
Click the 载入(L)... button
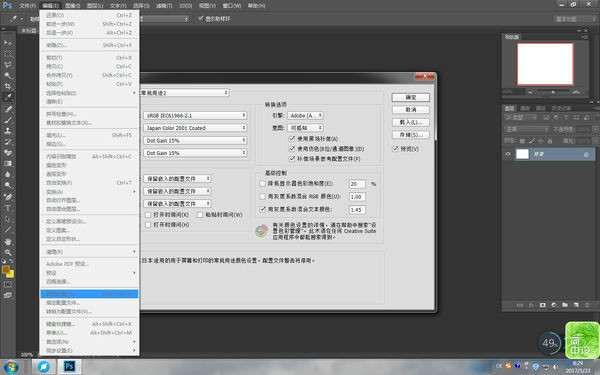(x=411, y=122)
